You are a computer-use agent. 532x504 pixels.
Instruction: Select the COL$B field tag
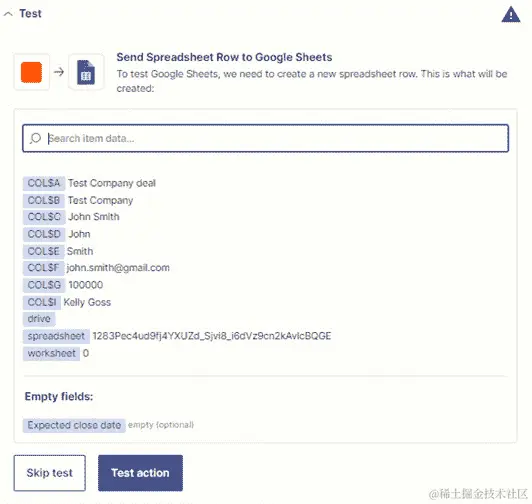point(44,200)
